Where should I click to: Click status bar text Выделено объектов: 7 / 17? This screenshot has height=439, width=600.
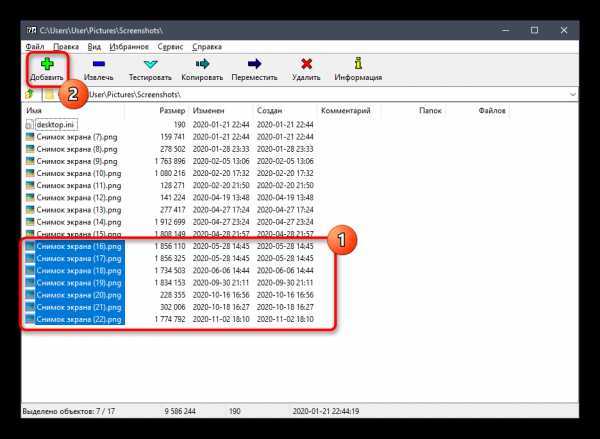pos(68,411)
